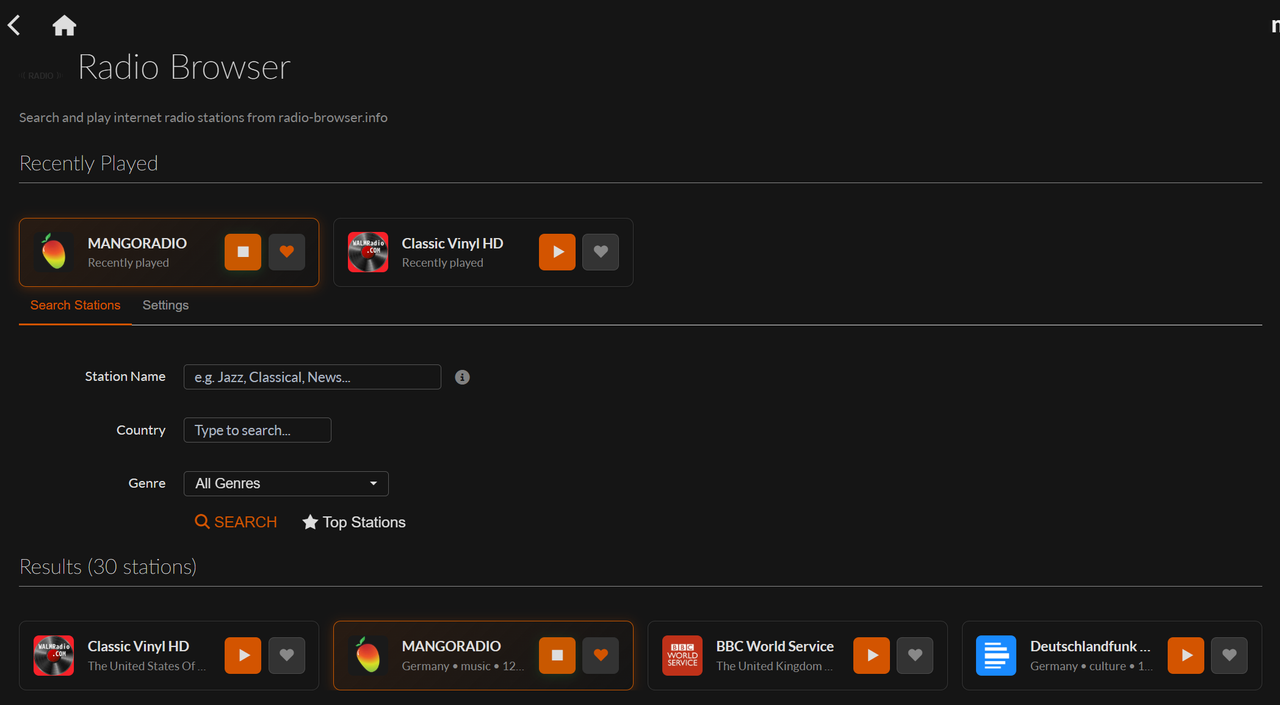This screenshot has width=1280, height=705.
Task: Favorite BBC World Service station
Action: pos(915,655)
